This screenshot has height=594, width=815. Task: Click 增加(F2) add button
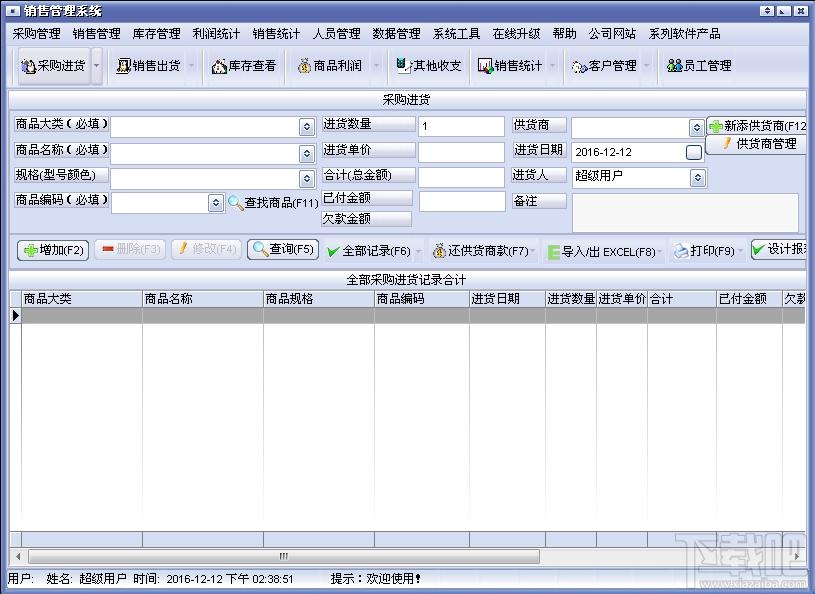53,250
